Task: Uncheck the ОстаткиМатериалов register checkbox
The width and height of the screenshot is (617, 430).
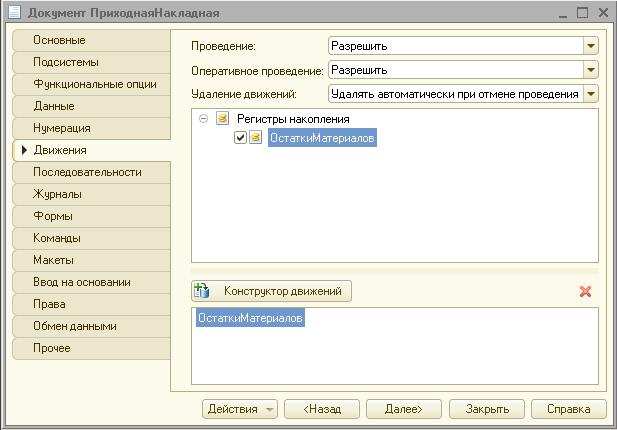Action: pyautogui.click(x=240, y=137)
